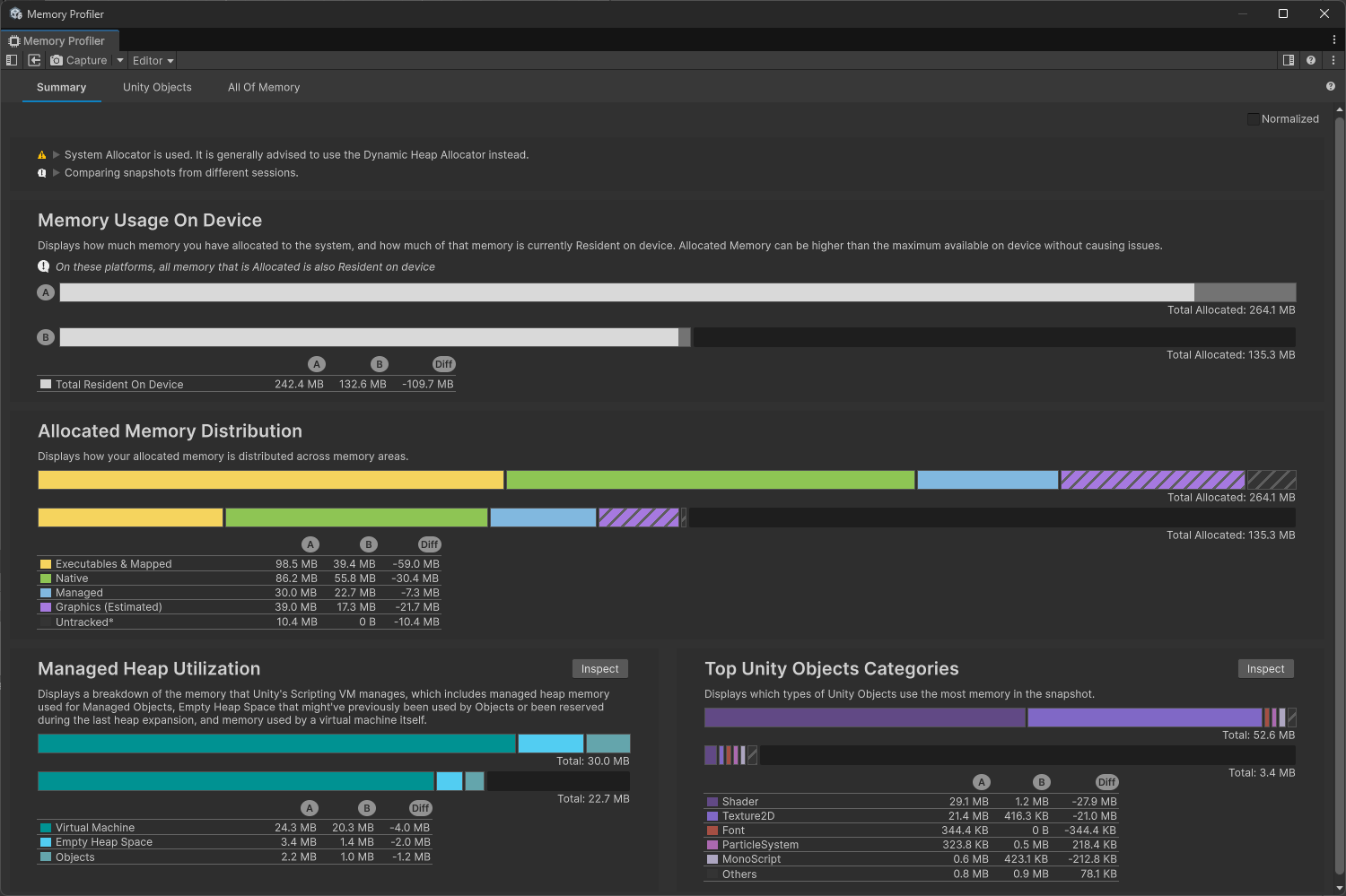
Task: Click the purple Graphics (Estimated) legend swatch
Action: click(x=46, y=607)
